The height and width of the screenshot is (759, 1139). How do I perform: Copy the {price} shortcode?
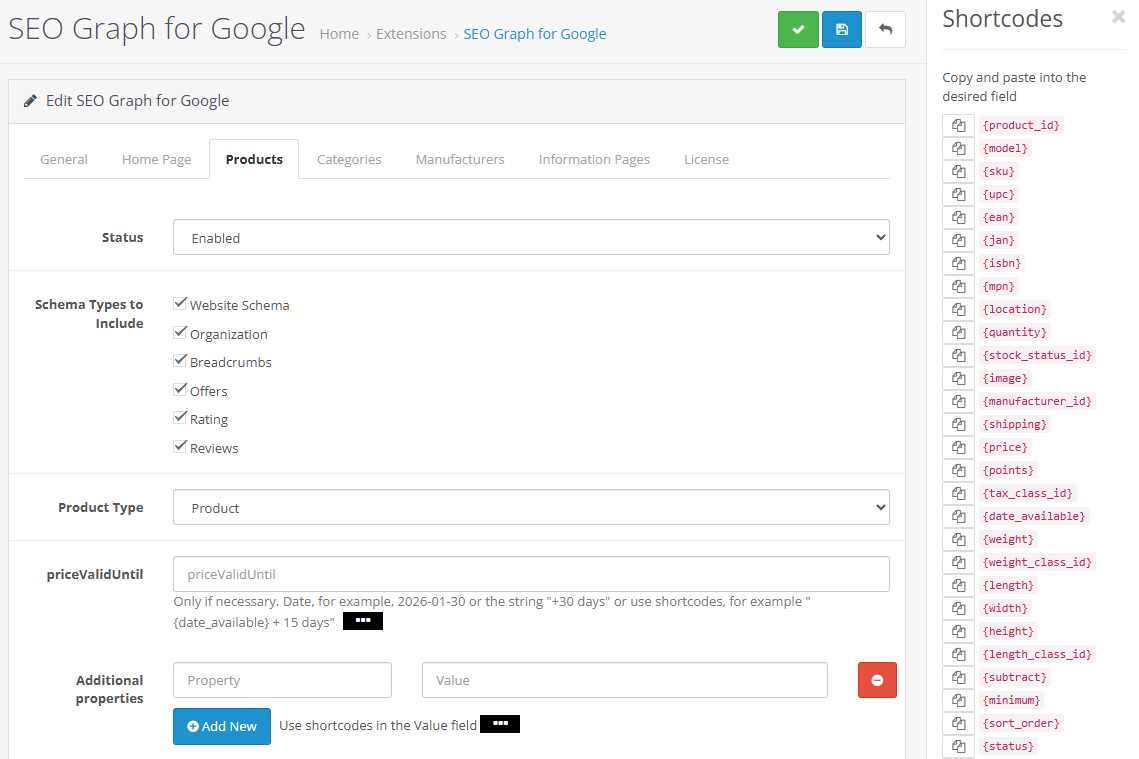958,447
